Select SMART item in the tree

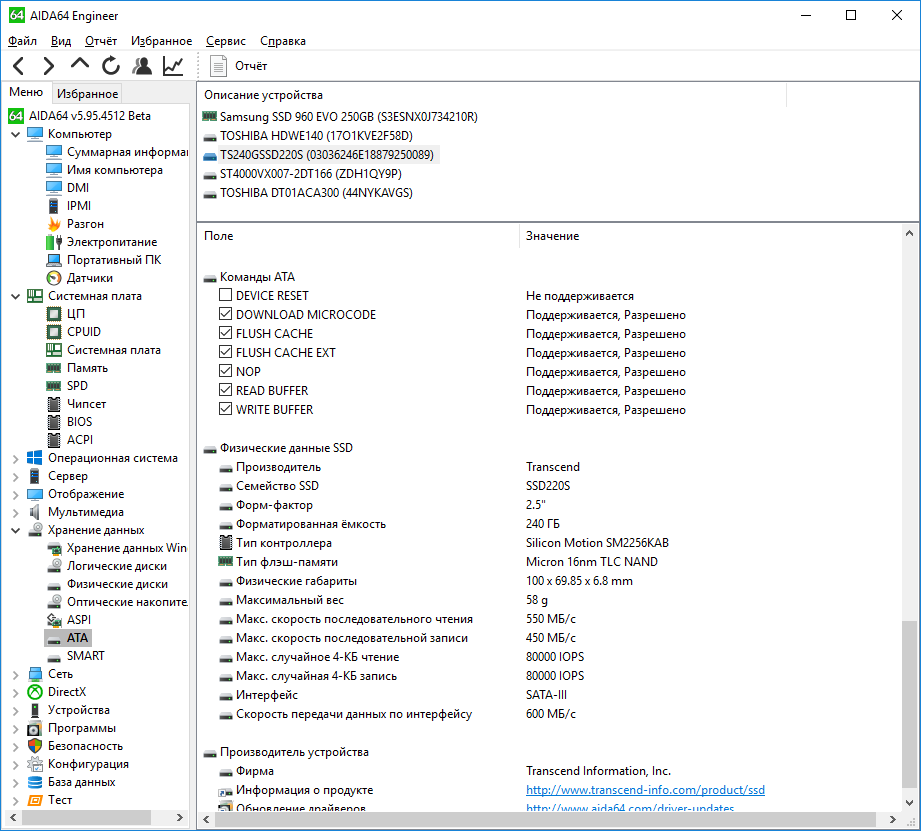(x=85, y=656)
